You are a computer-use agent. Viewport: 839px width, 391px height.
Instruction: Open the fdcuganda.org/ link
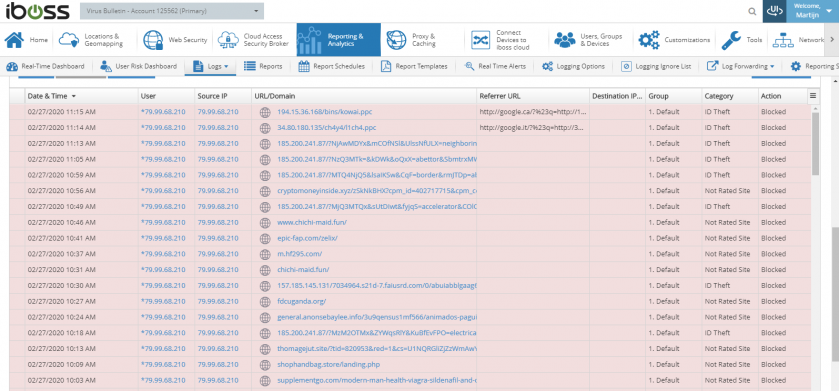[301, 301]
